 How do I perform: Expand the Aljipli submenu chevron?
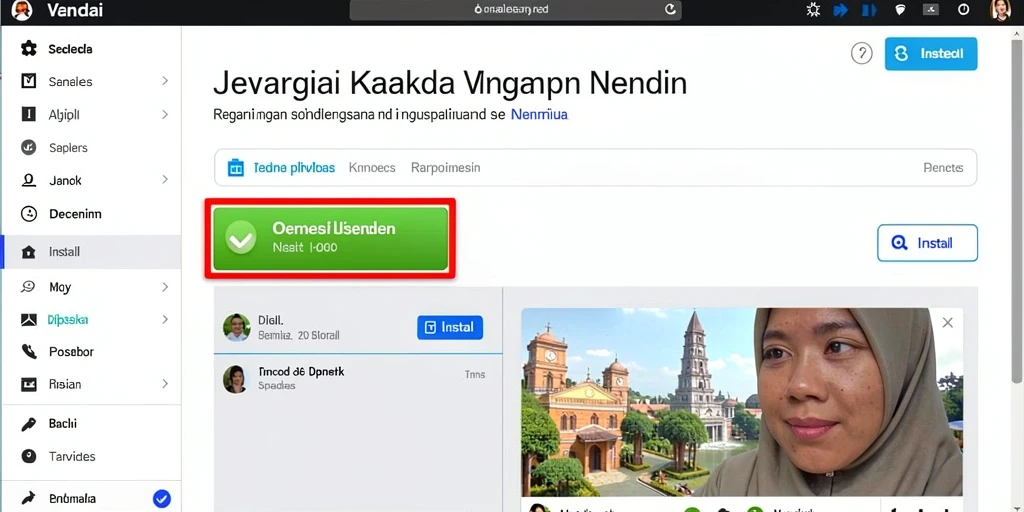[165, 114]
